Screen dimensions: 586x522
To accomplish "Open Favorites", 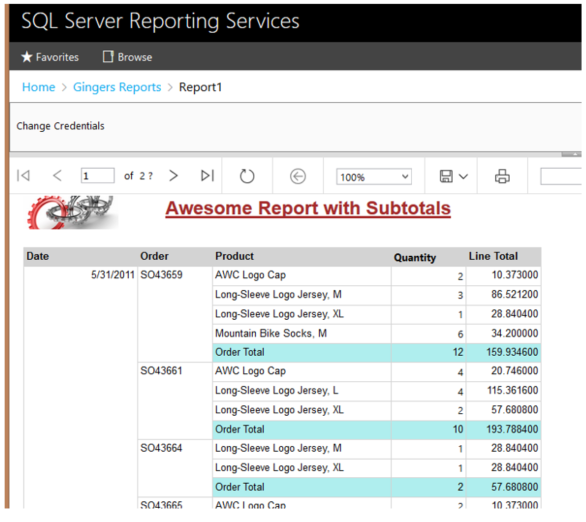I will [x=50, y=57].
